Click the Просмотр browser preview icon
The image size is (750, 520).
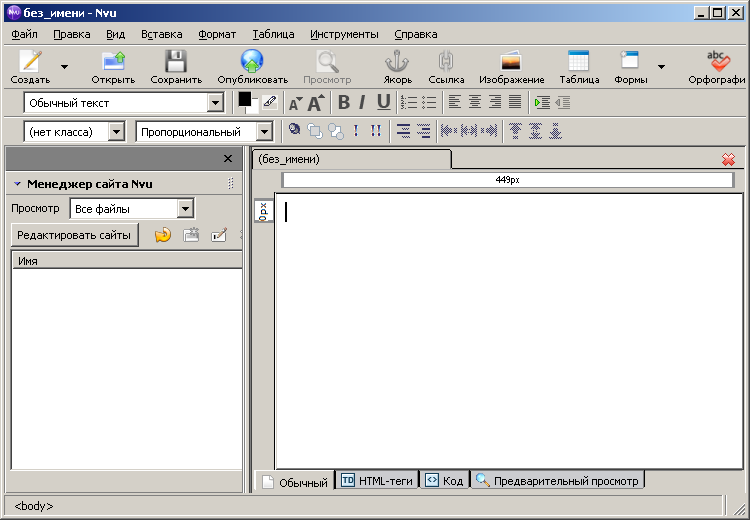pyautogui.click(x=327, y=62)
